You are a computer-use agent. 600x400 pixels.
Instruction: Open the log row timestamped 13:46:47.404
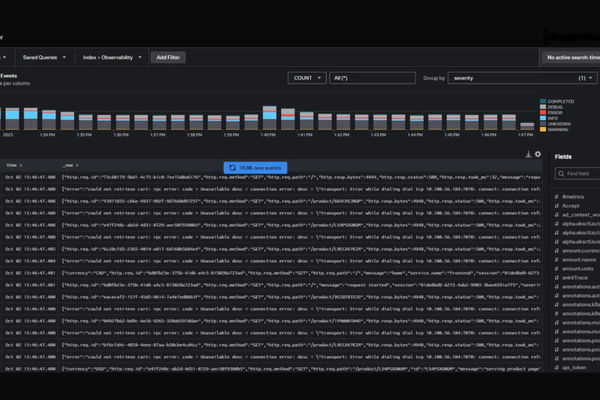(x=271, y=261)
